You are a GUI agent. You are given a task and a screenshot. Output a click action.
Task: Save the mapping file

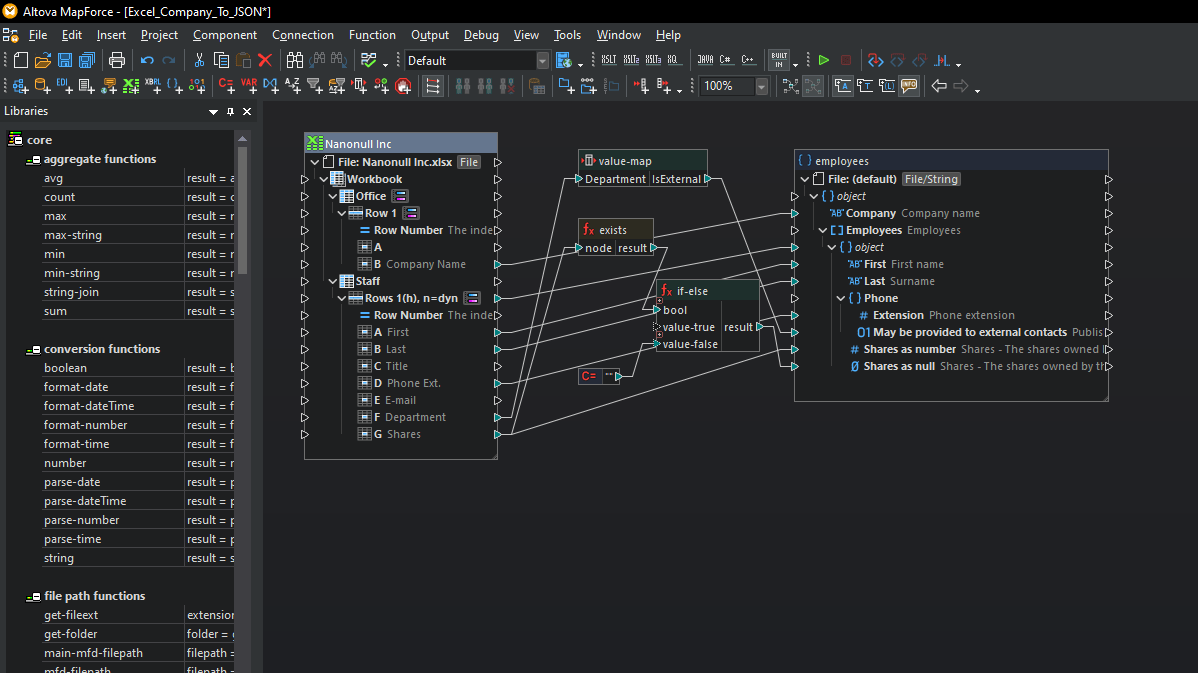(65, 60)
